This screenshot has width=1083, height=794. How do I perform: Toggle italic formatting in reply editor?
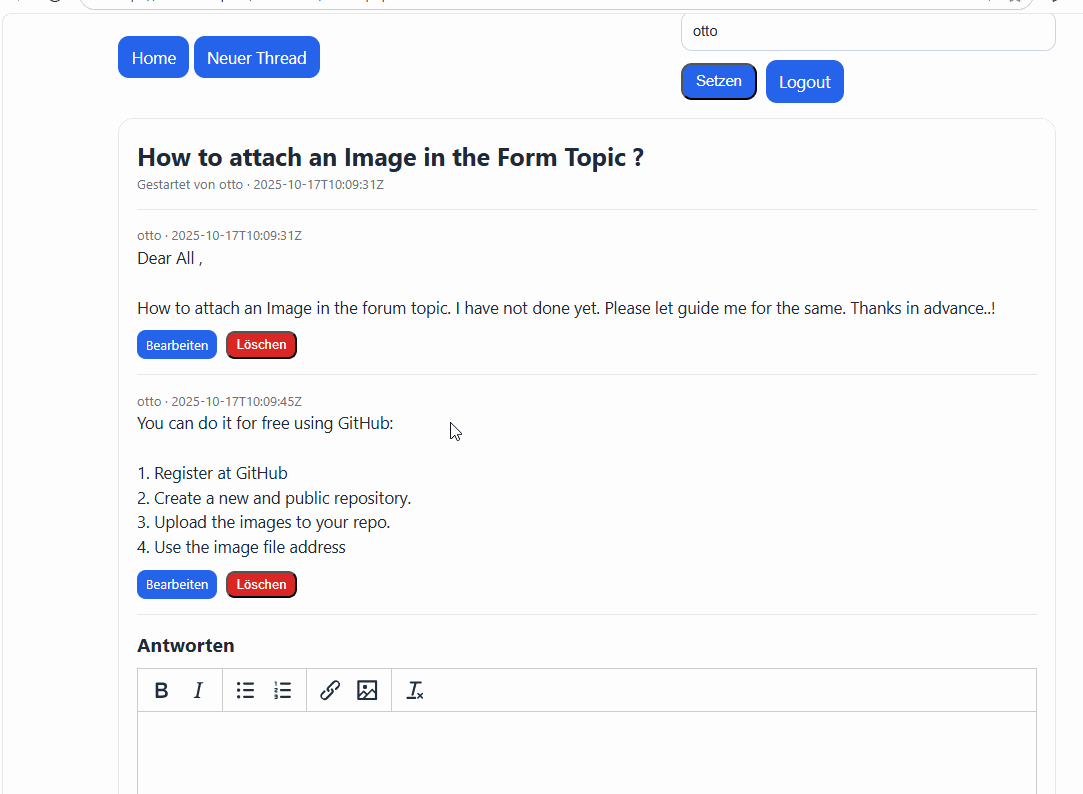coord(198,690)
